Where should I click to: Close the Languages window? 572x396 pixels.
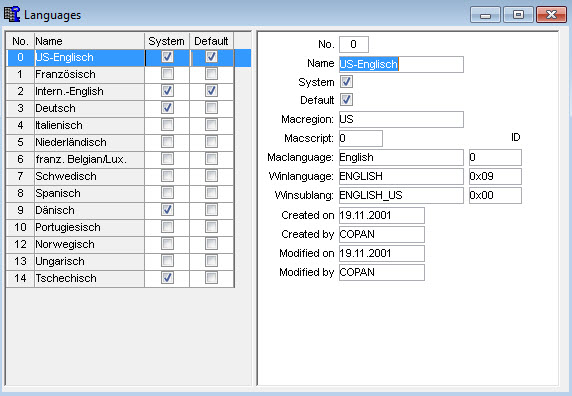(x=551, y=15)
